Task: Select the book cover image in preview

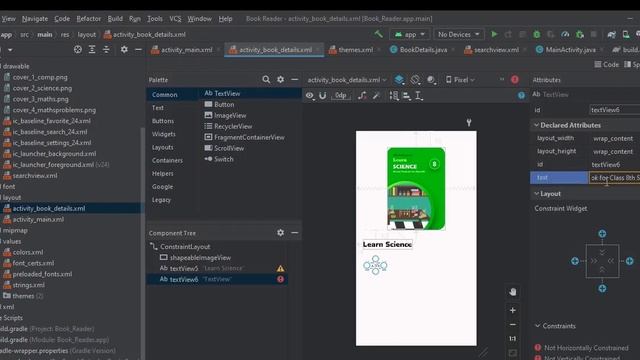Action: pos(416,189)
